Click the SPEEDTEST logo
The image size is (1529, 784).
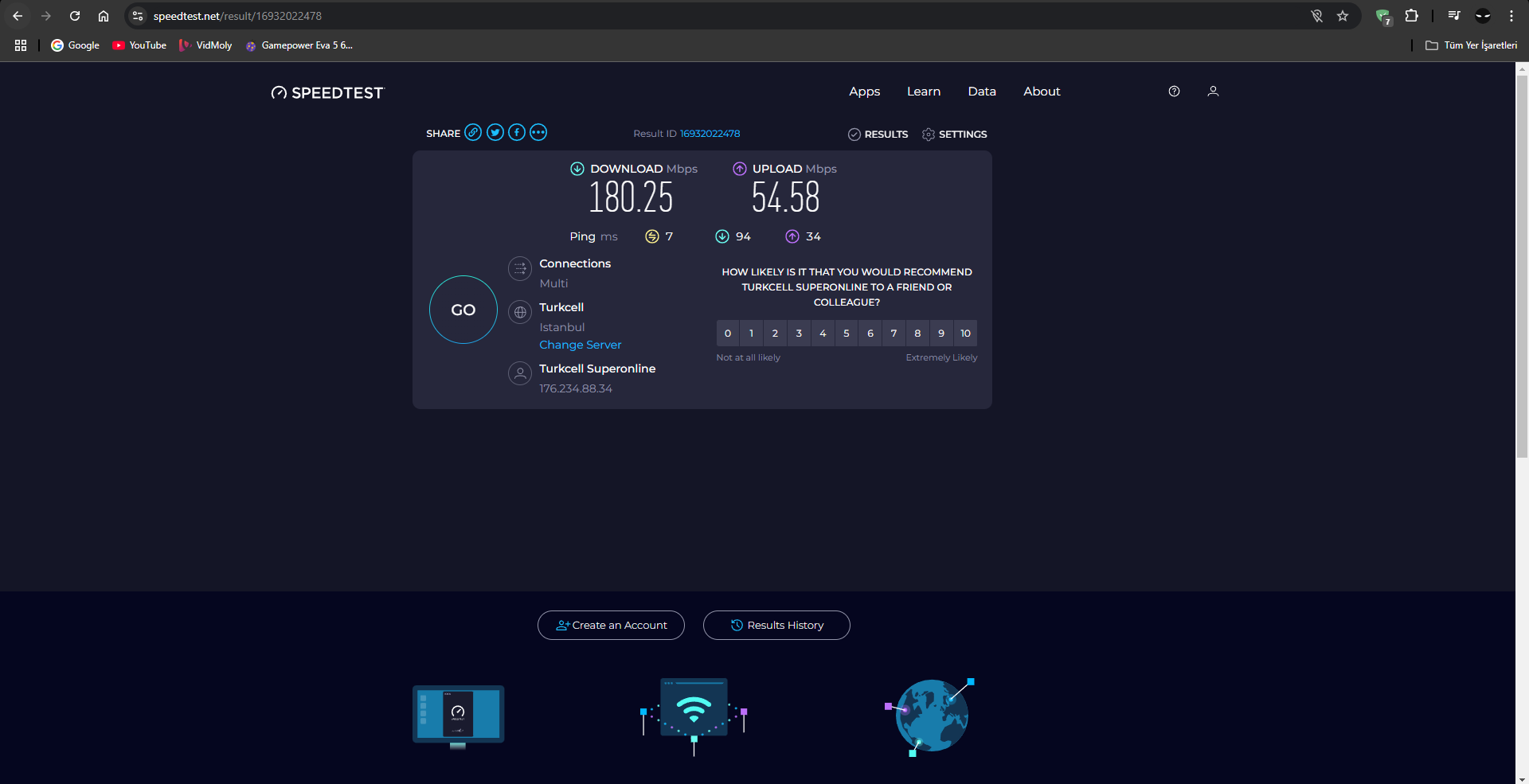[x=327, y=92]
